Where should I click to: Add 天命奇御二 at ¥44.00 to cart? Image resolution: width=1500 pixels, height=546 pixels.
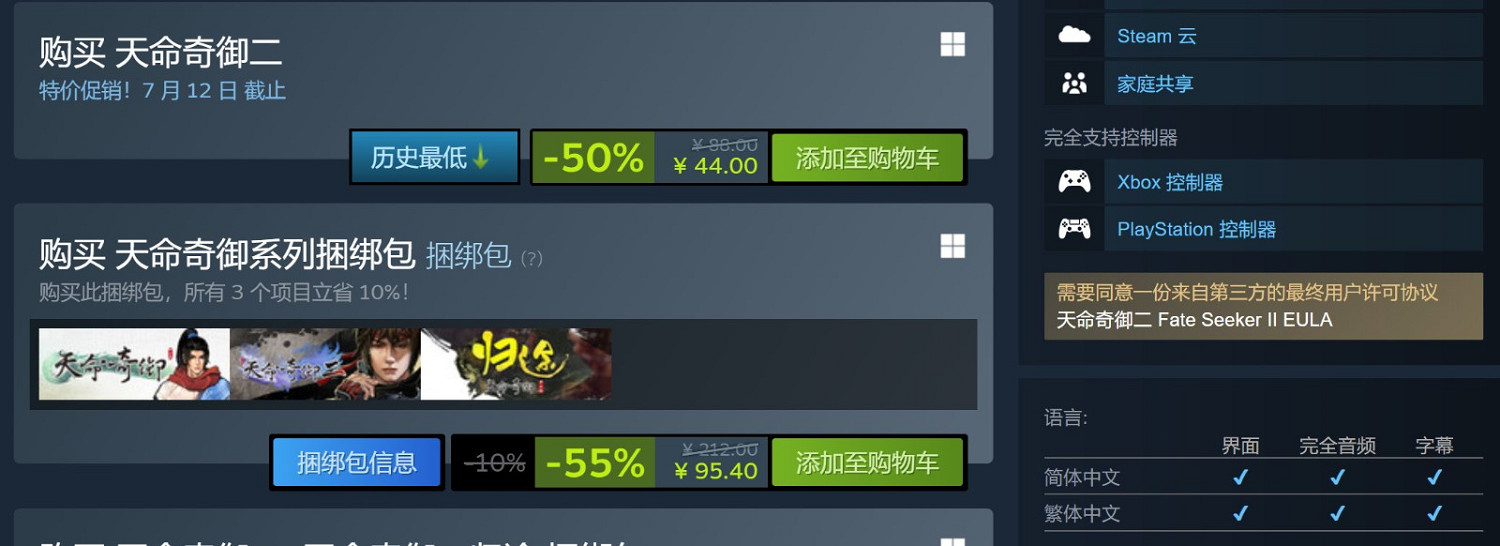(x=867, y=158)
